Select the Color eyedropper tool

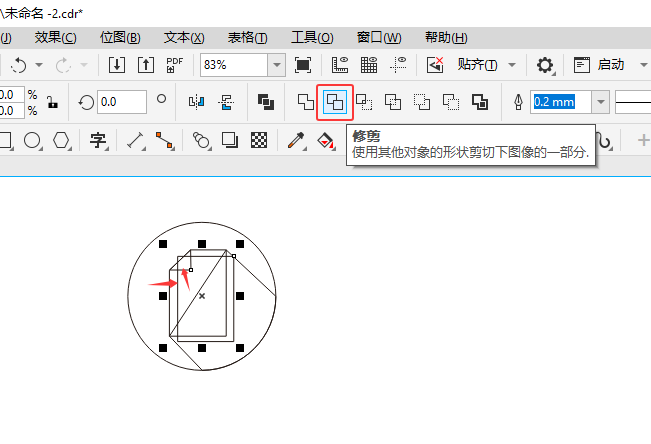(296, 140)
